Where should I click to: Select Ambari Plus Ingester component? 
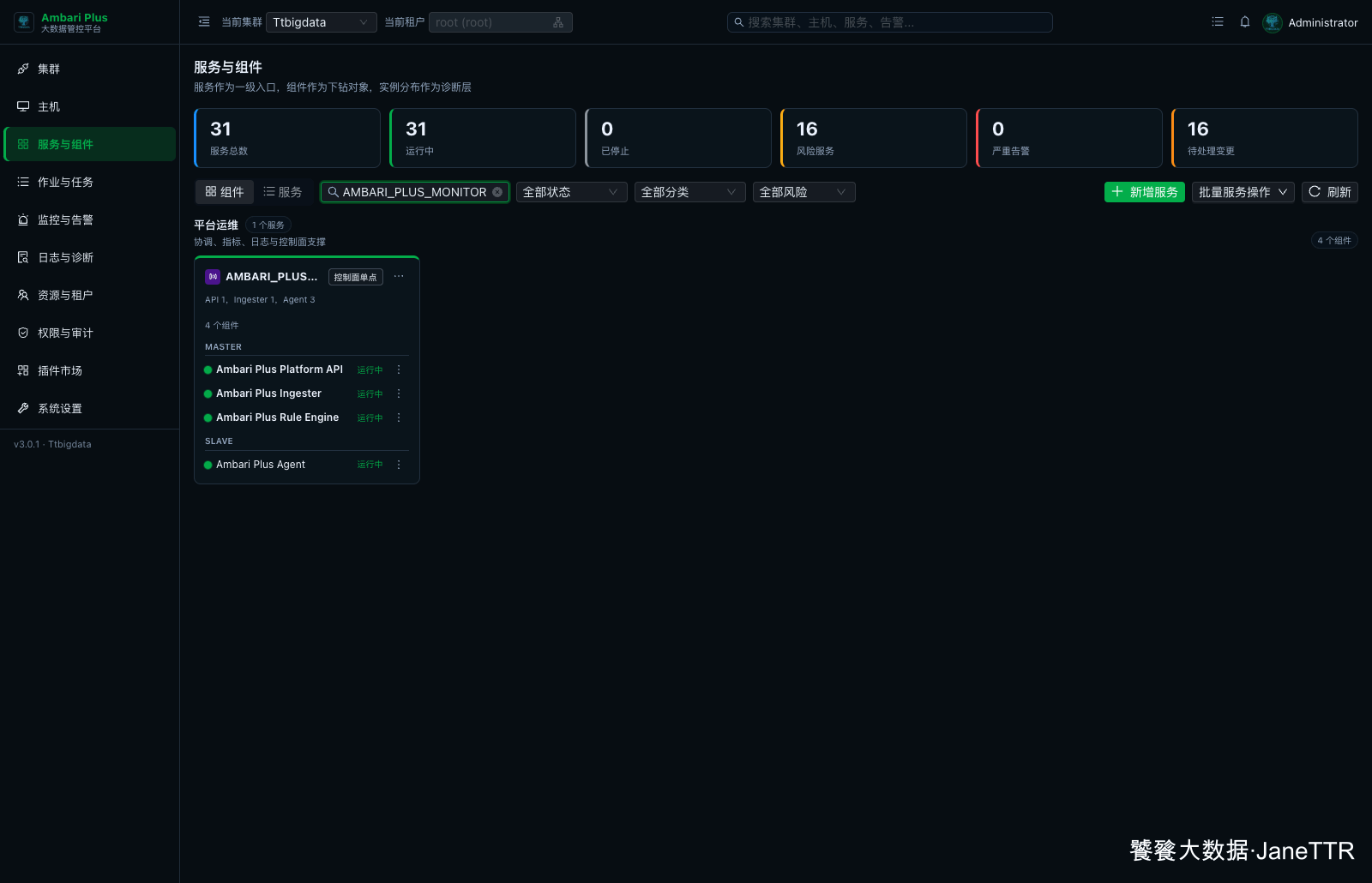[x=268, y=393]
